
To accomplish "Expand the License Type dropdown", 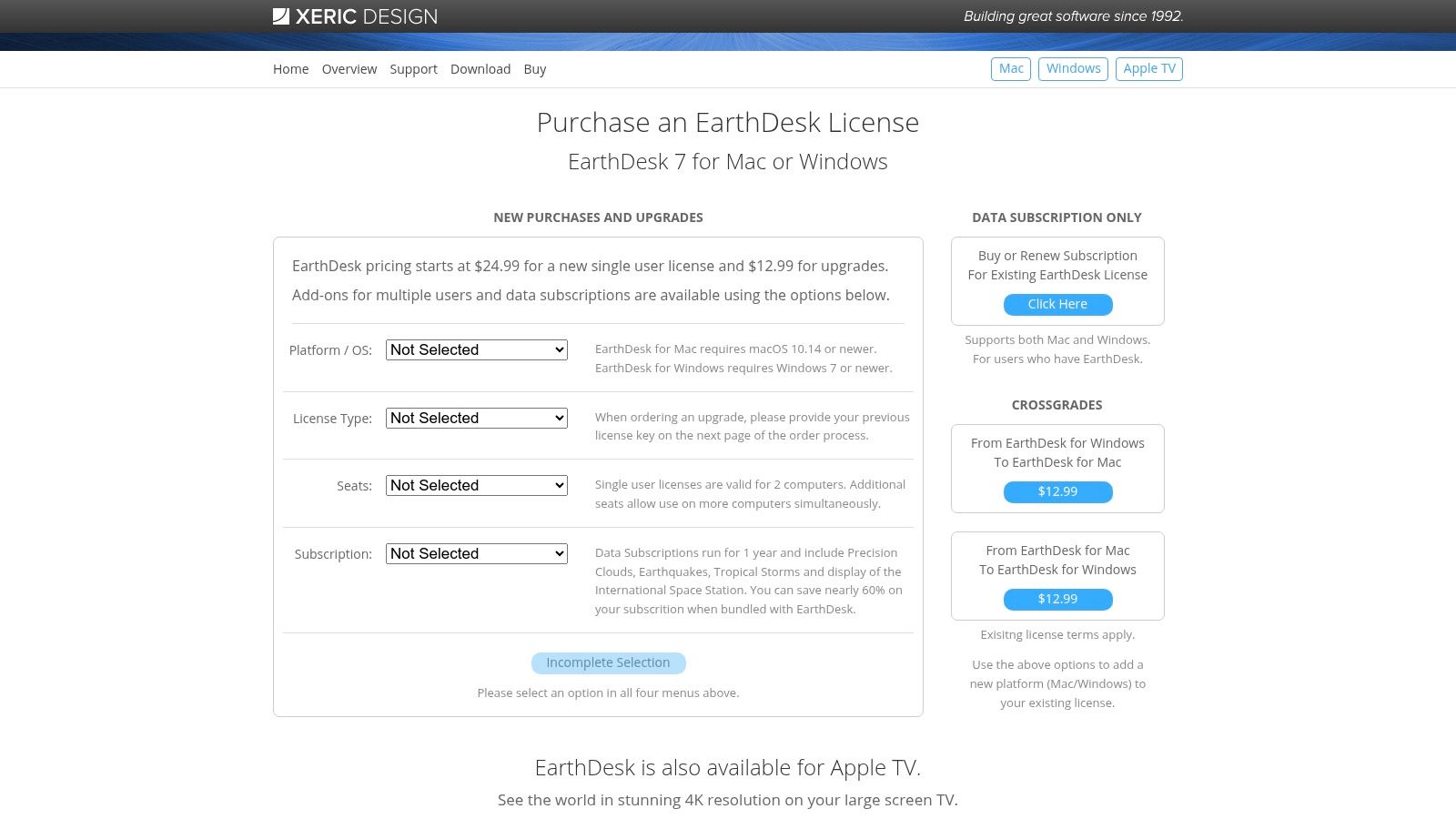I will (477, 418).
